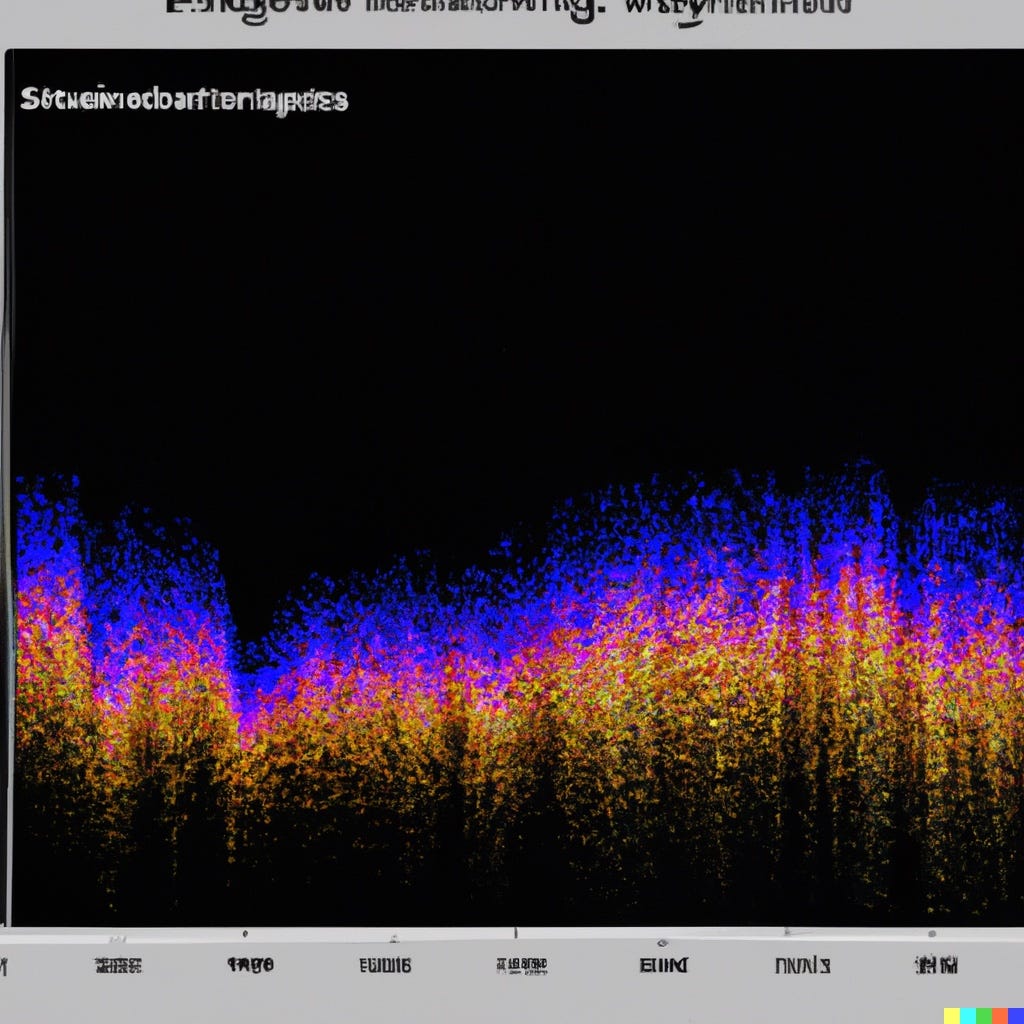This screenshot has width=1024, height=1024.
Task: Click the yellow square of the watermark strip
Action: tap(952, 1014)
